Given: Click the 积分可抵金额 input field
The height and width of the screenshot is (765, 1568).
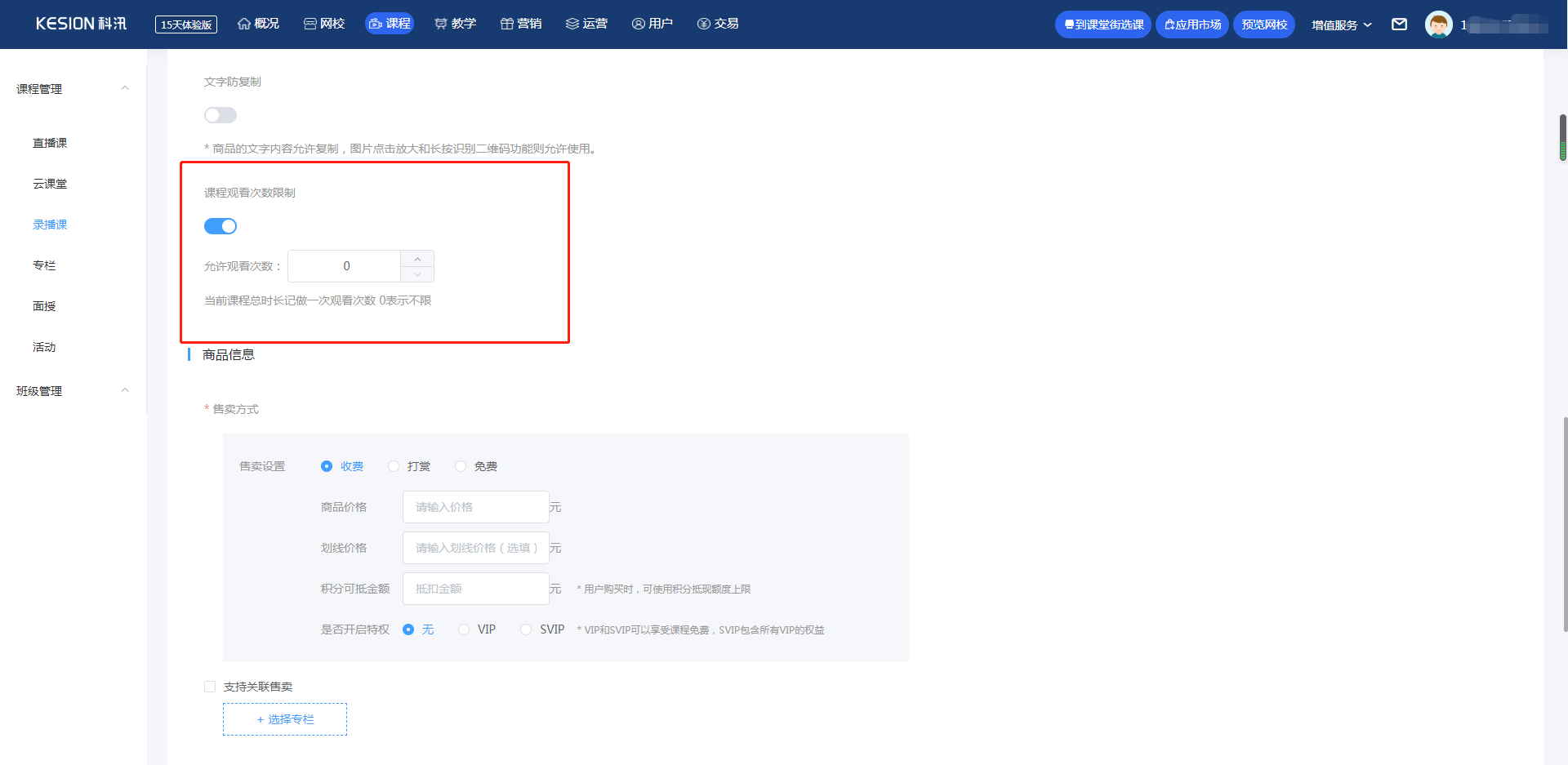Looking at the screenshot, I should click(475, 589).
